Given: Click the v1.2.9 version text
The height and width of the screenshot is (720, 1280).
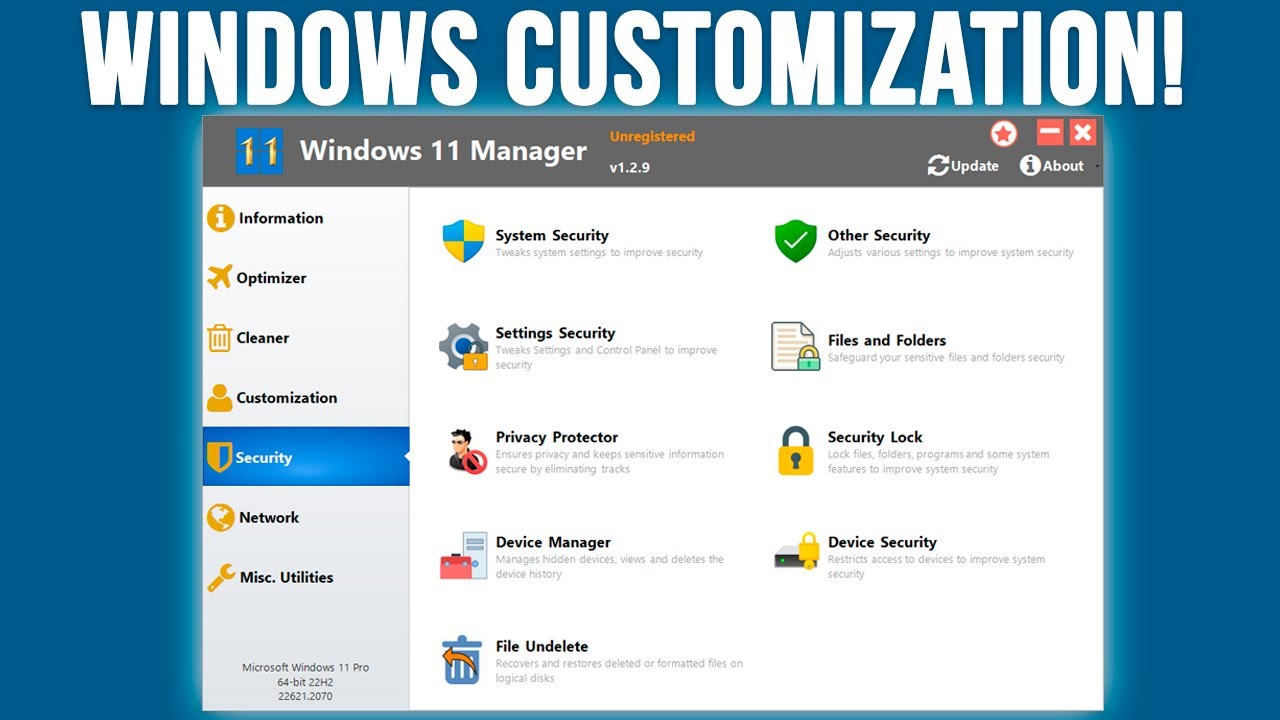Looking at the screenshot, I should pos(630,168).
